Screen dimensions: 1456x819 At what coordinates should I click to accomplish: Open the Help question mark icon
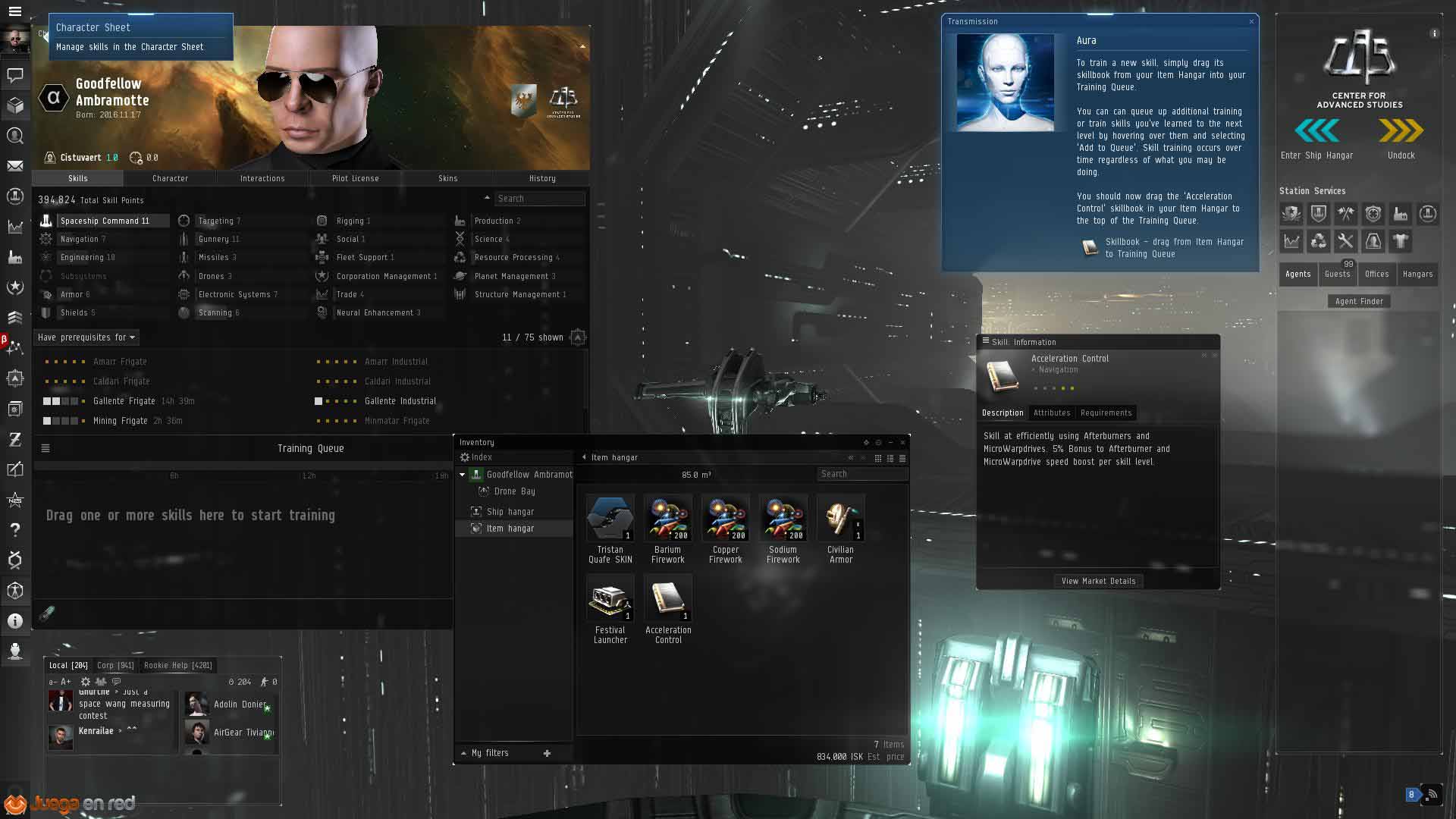point(15,530)
